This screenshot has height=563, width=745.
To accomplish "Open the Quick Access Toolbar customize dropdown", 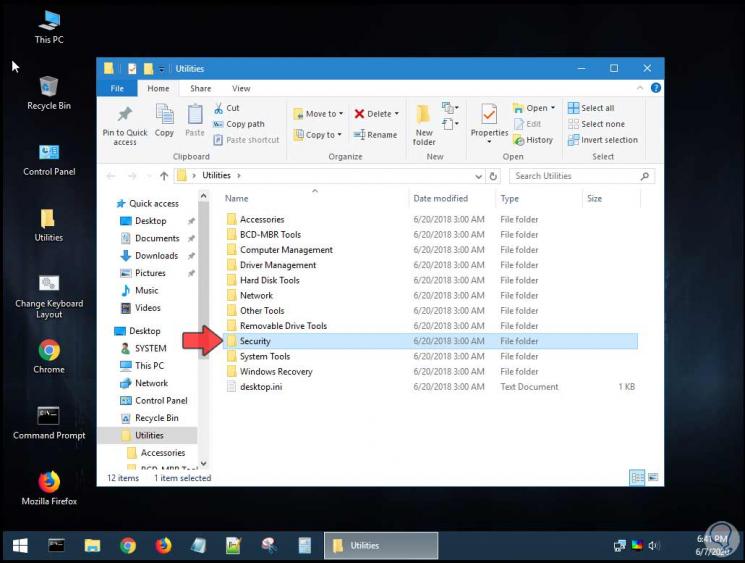I will (x=161, y=69).
